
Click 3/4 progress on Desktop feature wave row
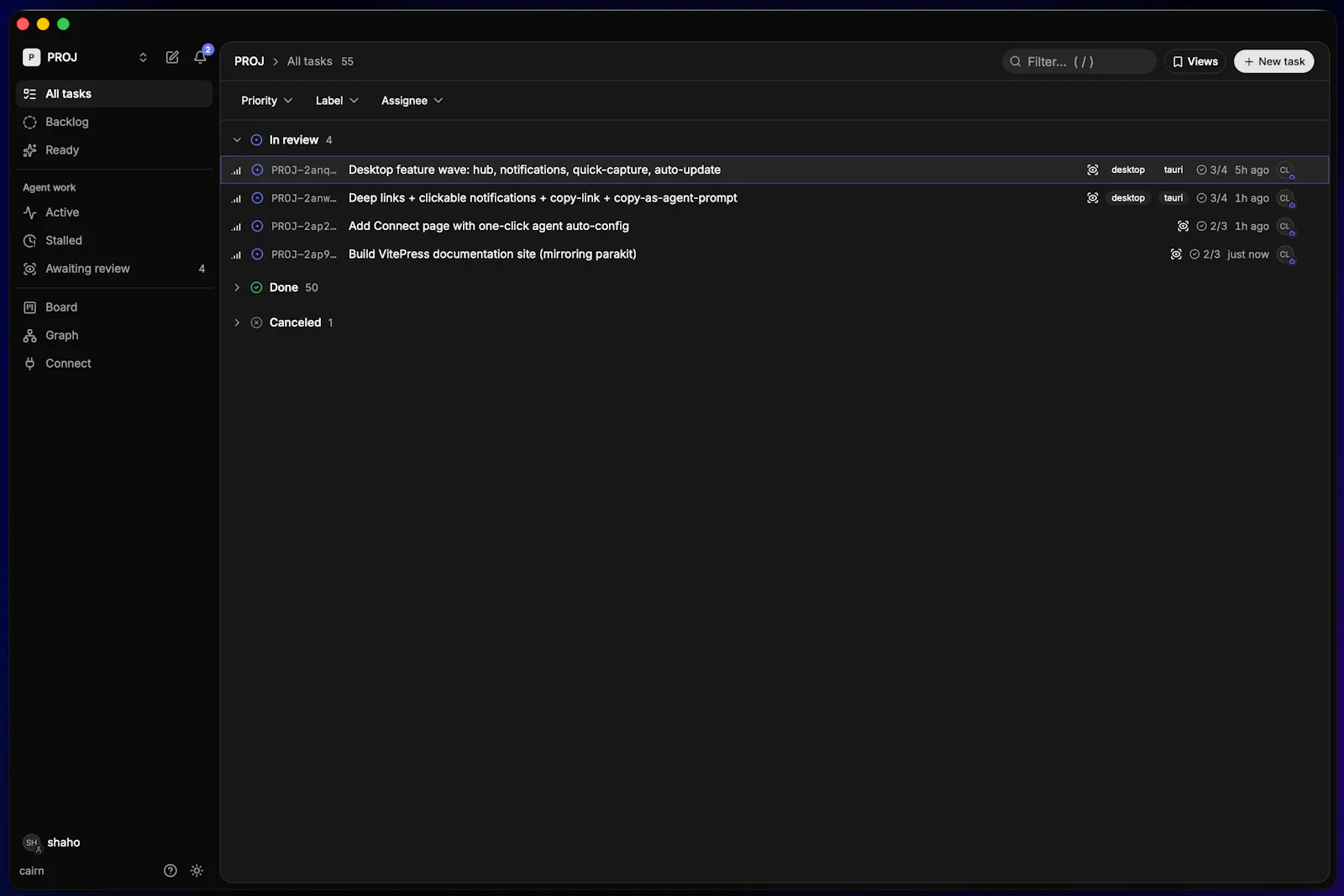[x=1211, y=170]
